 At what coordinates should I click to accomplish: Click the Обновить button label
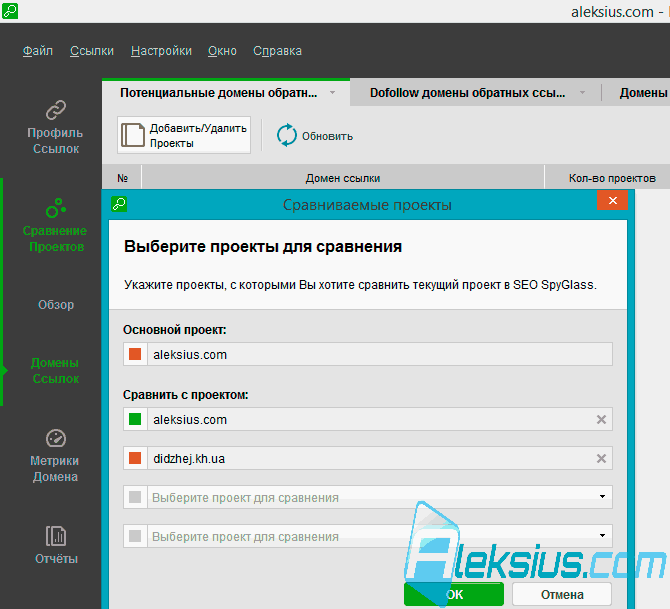[x=327, y=136]
